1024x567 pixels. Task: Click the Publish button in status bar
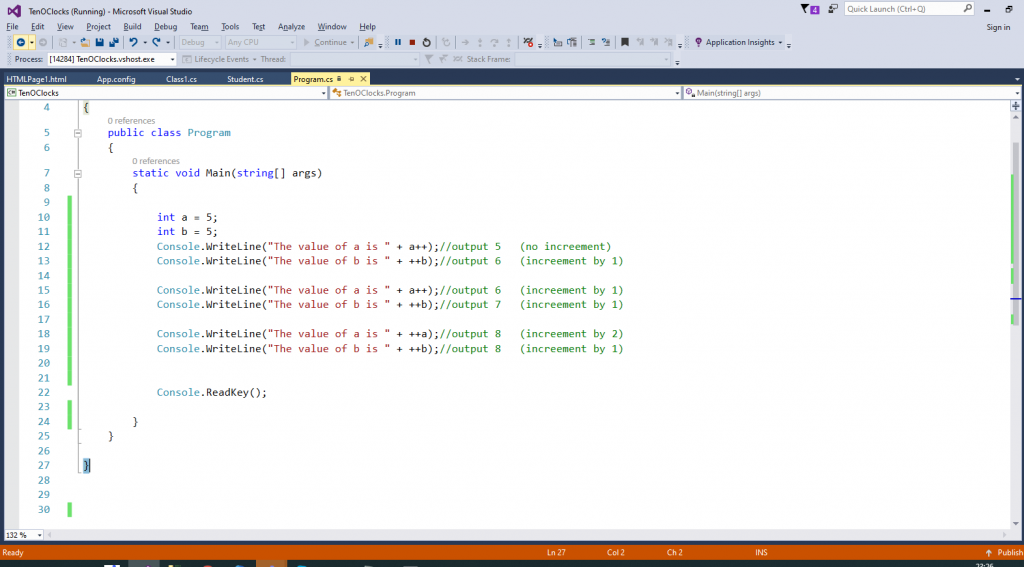tap(1004, 553)
